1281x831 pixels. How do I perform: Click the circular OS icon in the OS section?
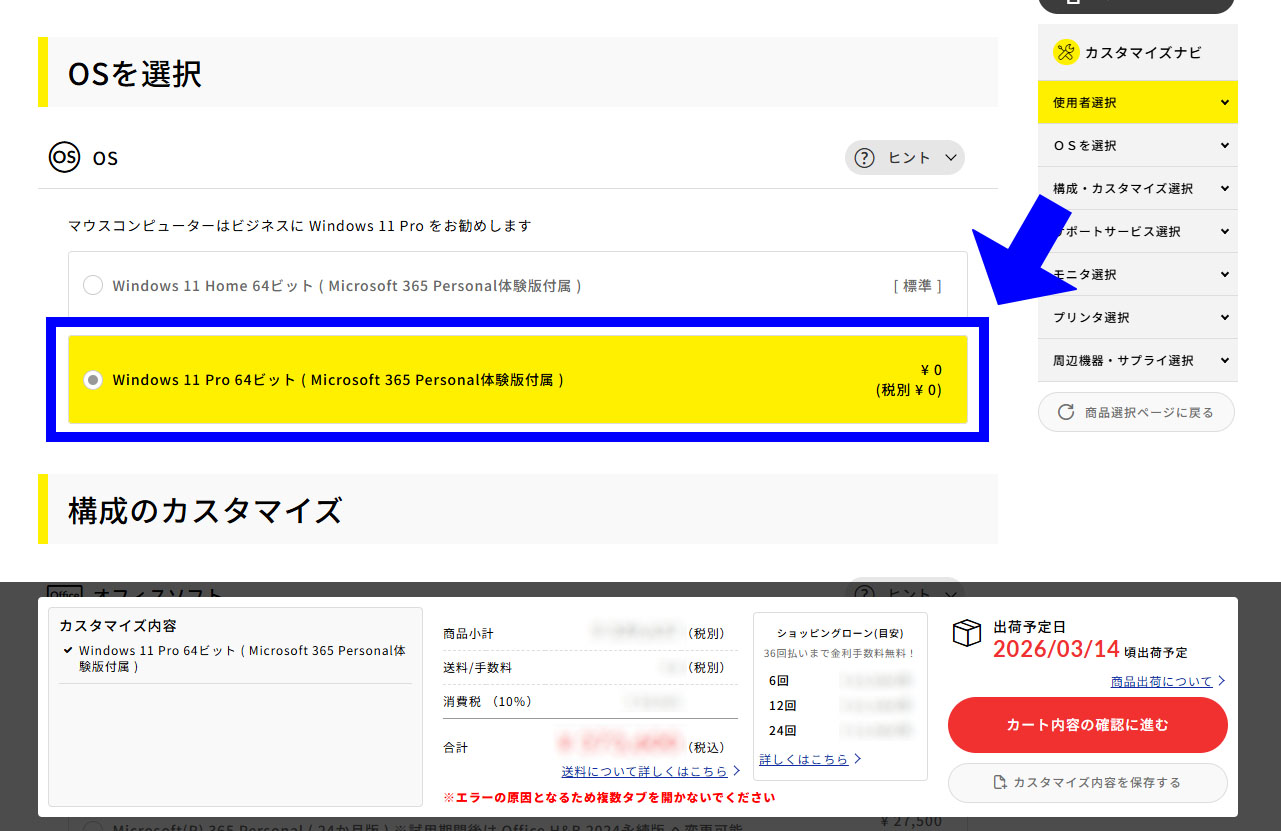pos(64,157)
